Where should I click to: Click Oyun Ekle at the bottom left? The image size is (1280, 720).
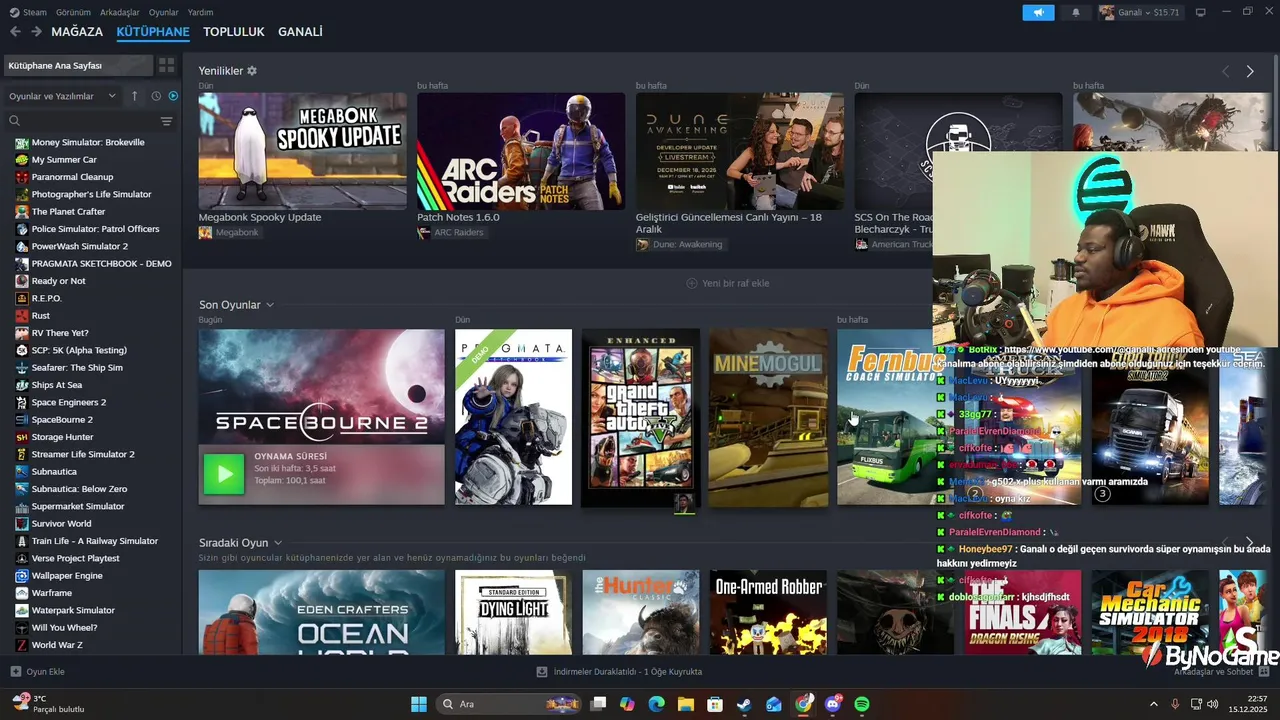(x=38, y=672)
